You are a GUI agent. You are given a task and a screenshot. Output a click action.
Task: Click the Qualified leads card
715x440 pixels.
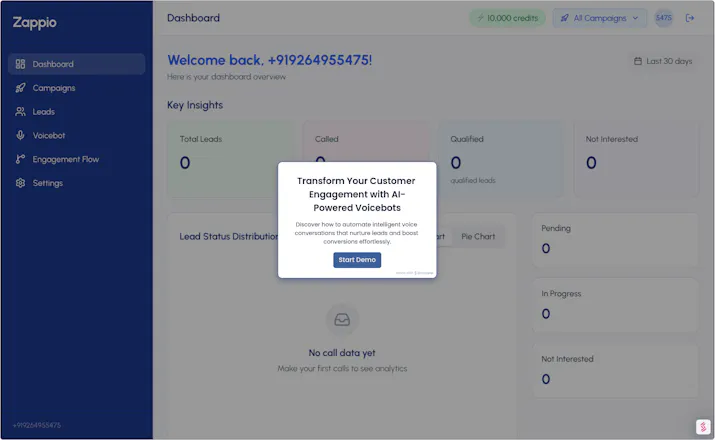[x=500, y=159]
